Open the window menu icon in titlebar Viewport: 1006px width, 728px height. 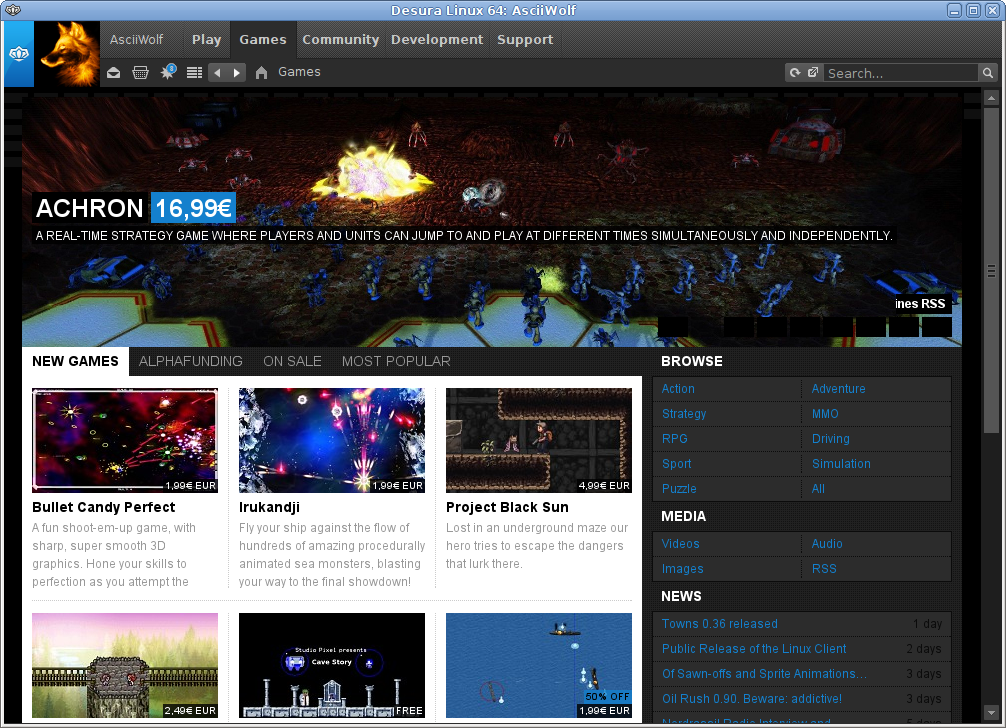pos(13,10)
